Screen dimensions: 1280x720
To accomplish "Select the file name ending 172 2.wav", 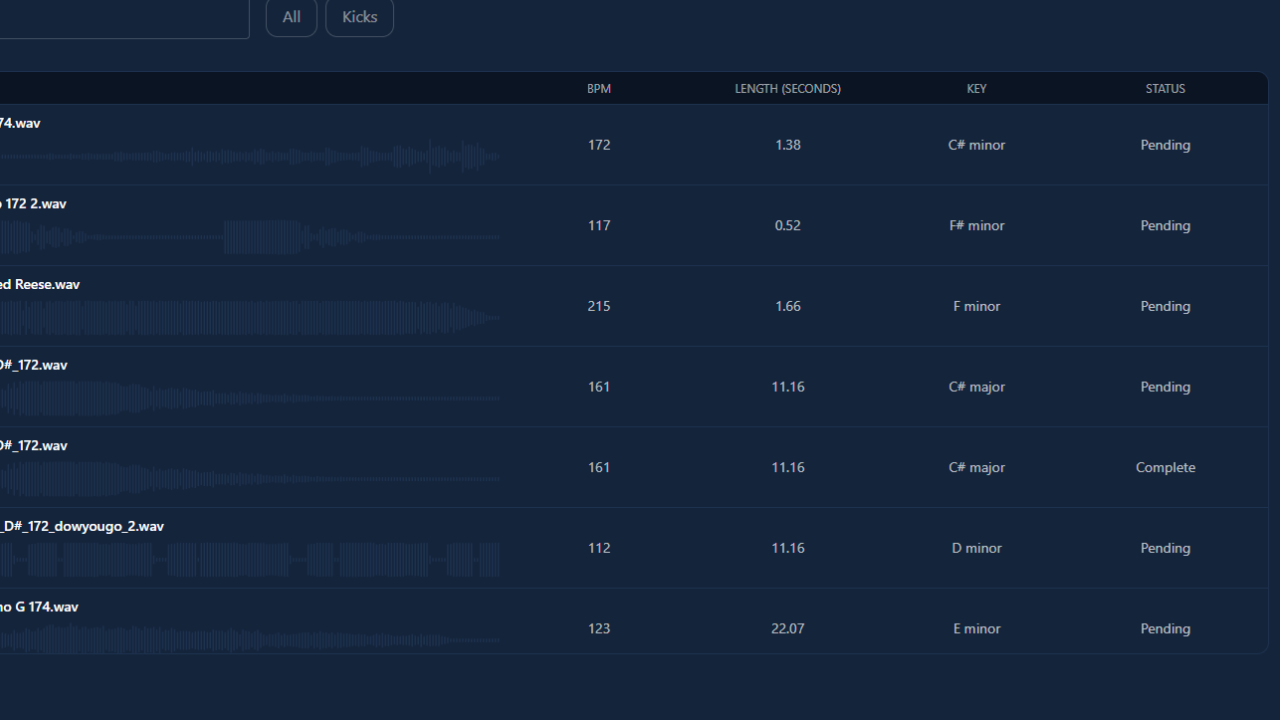I will [33, 204].
